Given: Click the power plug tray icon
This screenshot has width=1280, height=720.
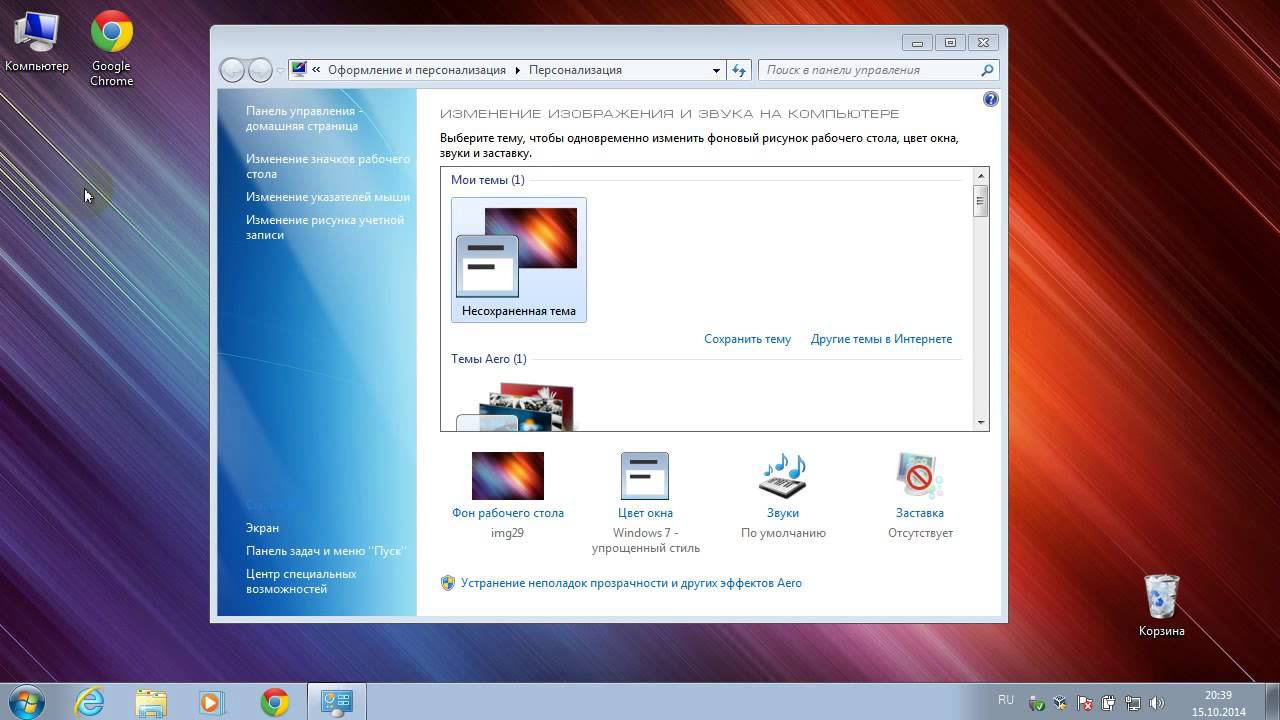Looking at the screenshot, I should click(x=1109, y=703).
